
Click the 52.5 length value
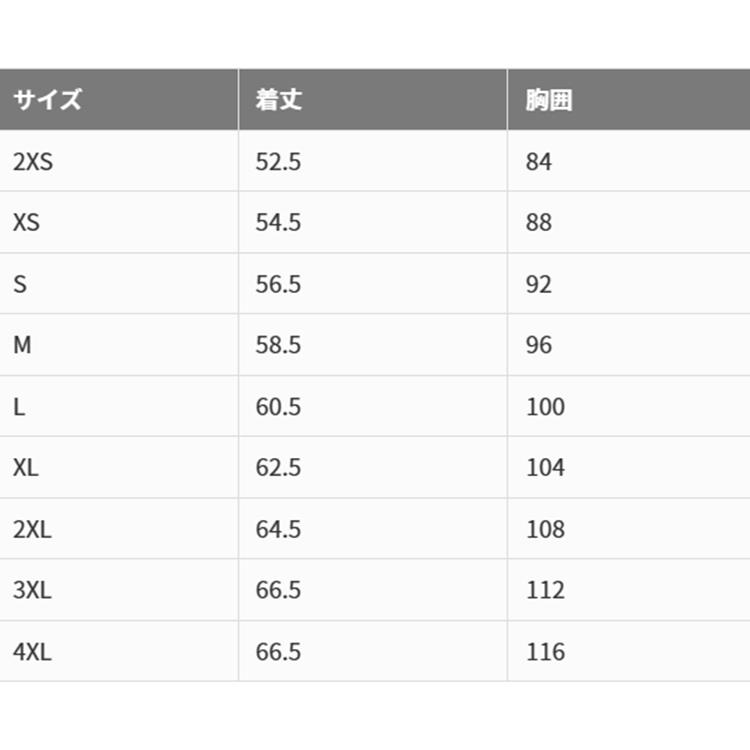click(x=278, y=162)
